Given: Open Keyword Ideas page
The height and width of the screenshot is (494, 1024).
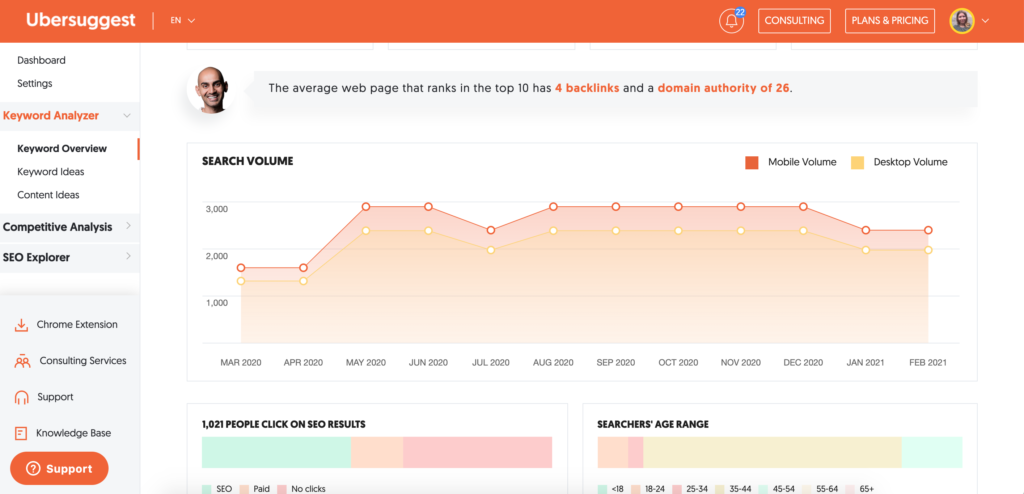Looking at the screenshot, I should [51, 172].
